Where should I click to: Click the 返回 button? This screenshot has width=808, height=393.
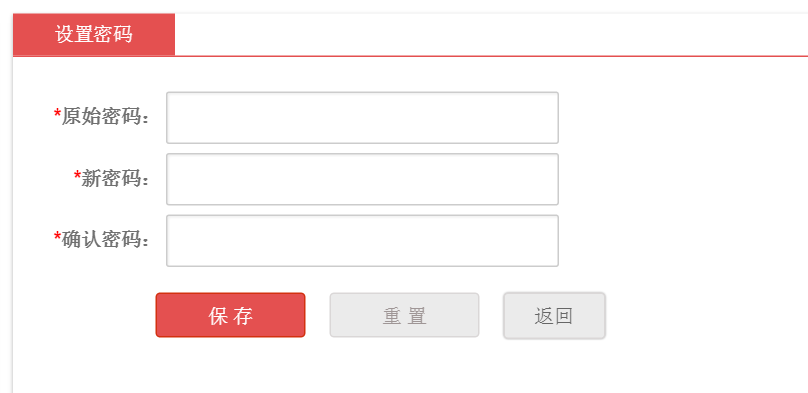(x=554, y=316)
